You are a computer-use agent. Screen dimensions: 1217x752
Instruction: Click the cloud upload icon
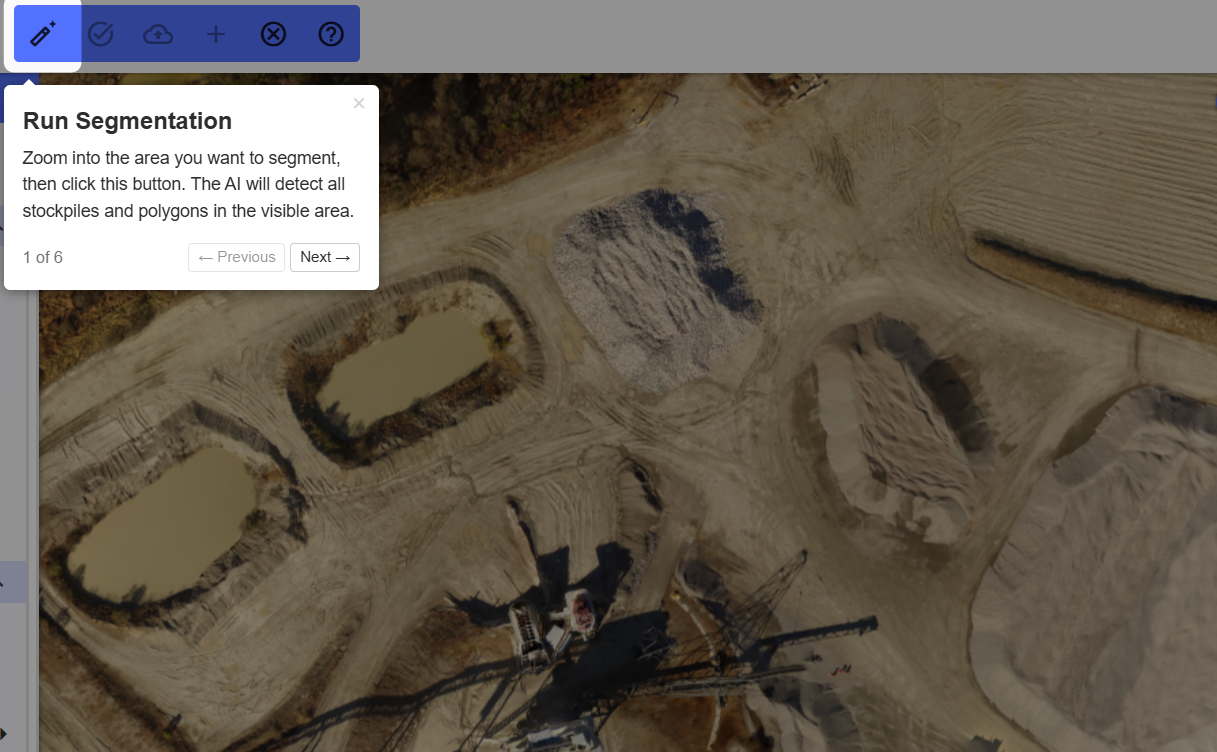(x=158, y=34)
